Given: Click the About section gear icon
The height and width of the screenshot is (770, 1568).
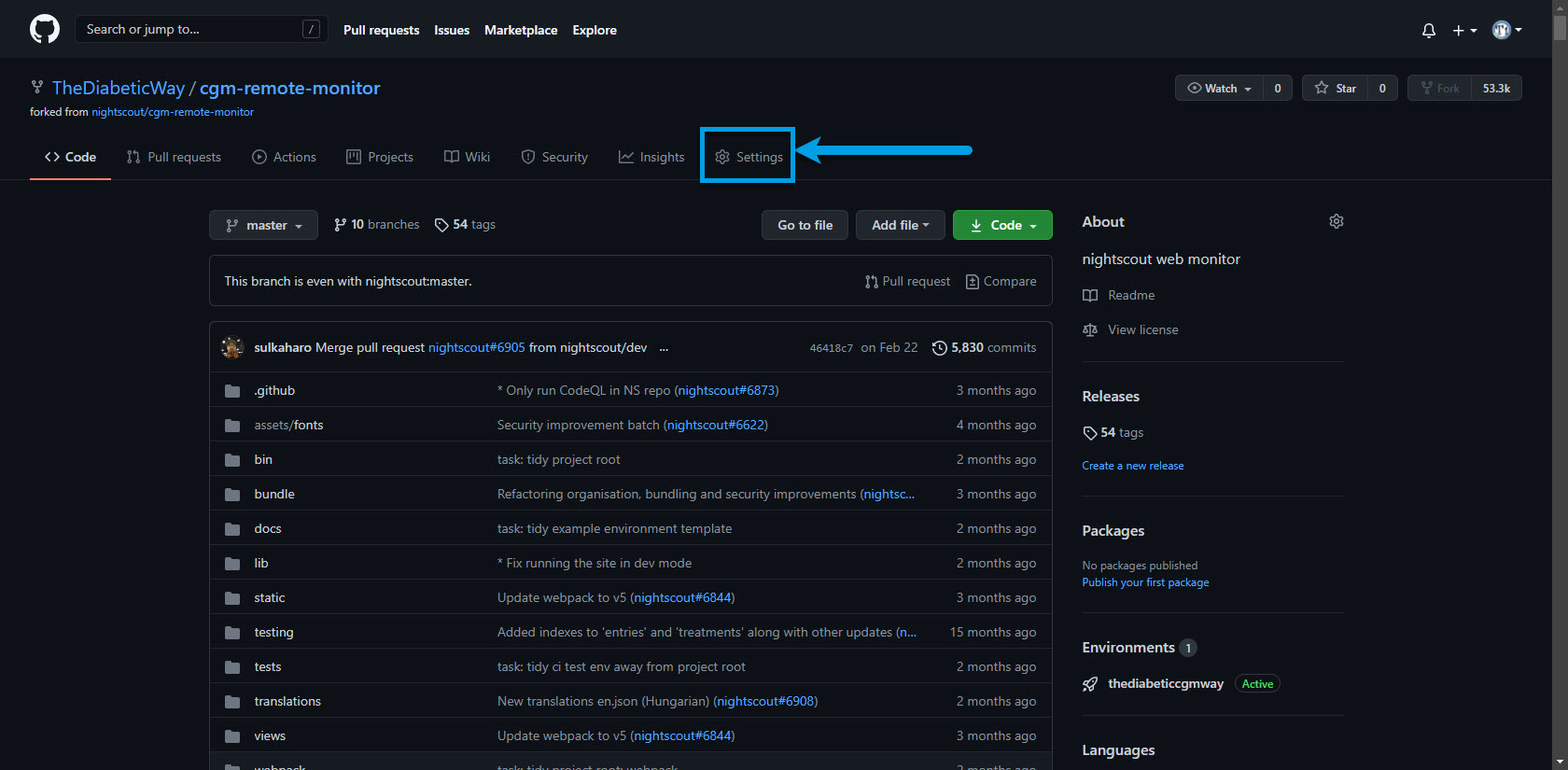Looking at the screenshot, I should pyautogui.click(x=1336, y=221).
